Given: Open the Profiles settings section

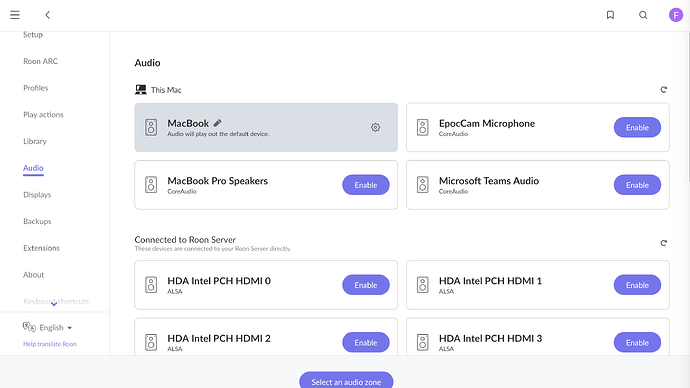Looking at the screenshot, I should point(36,88).
